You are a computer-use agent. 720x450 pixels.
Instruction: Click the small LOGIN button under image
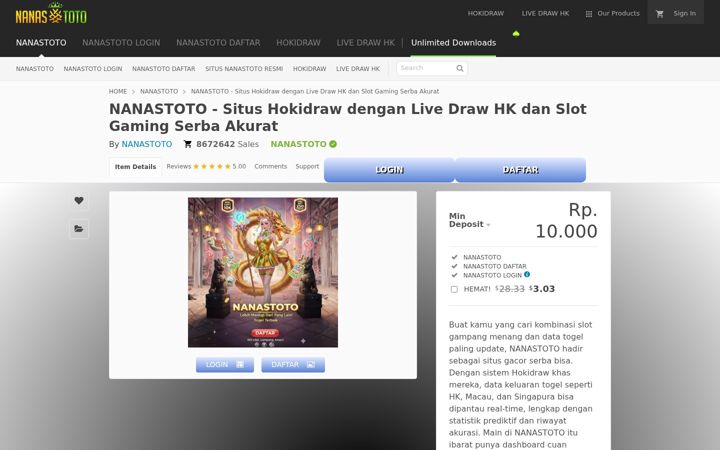[x=225, y=365]
